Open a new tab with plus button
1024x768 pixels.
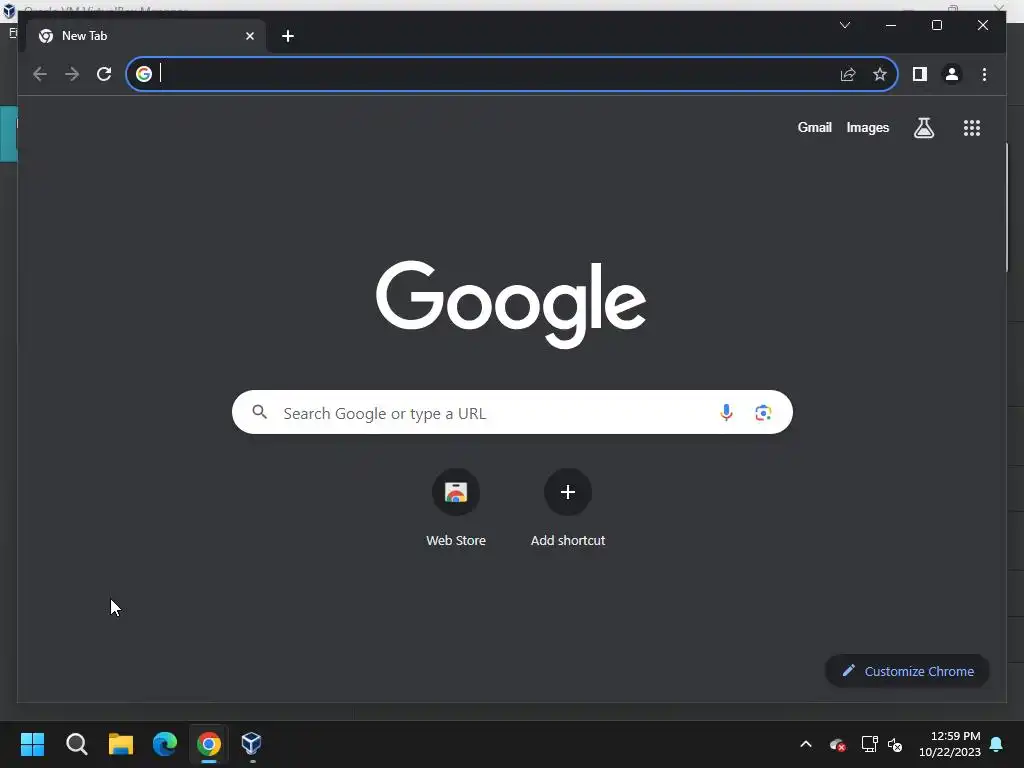click(288, 36)
